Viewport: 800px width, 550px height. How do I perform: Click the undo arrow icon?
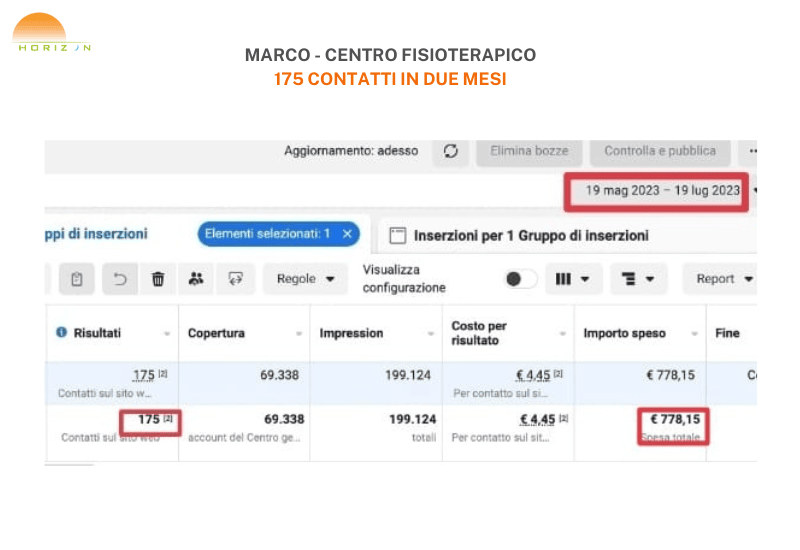[121, 279]
